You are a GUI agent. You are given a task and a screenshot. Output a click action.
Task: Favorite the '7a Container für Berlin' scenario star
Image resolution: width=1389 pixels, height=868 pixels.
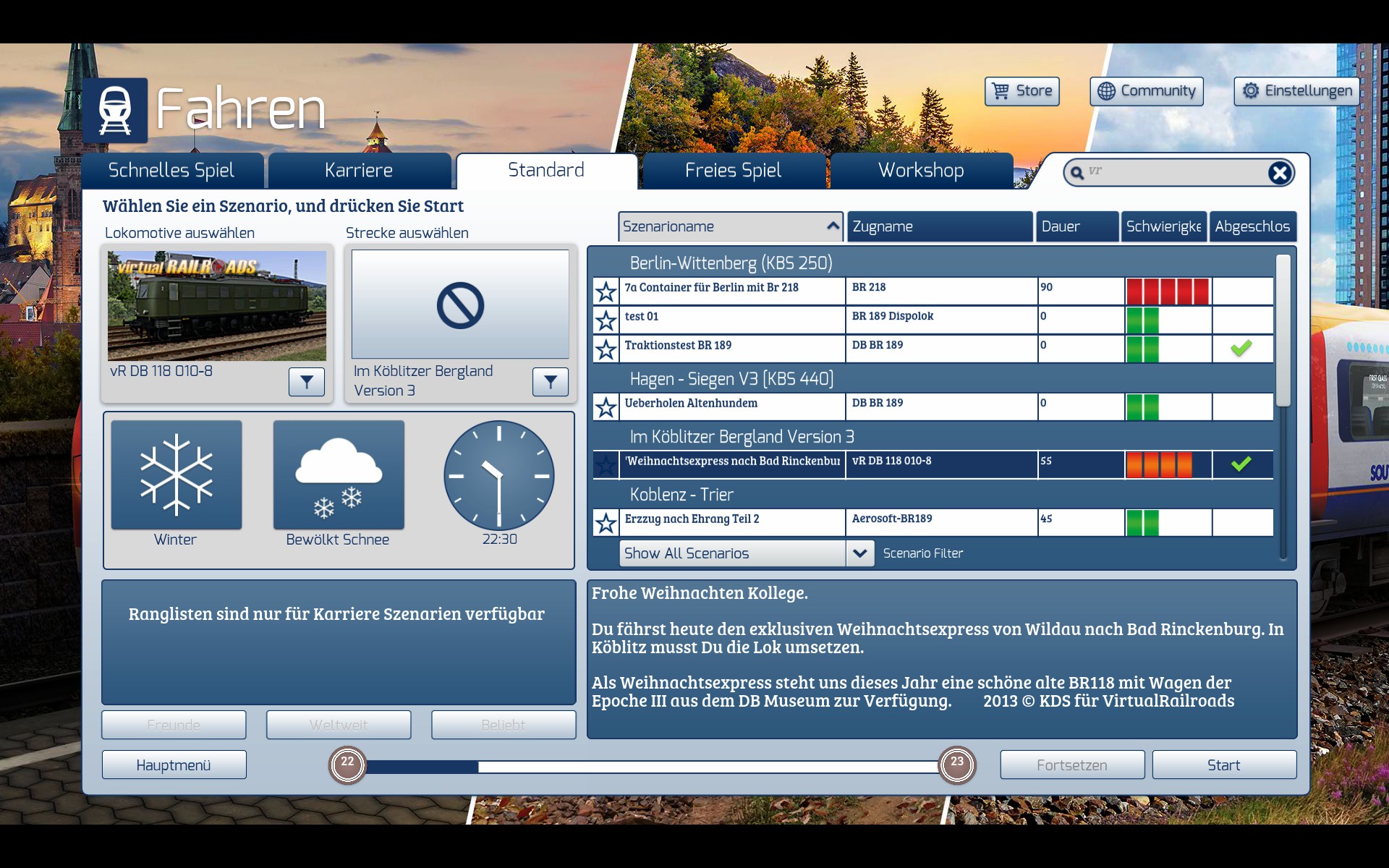click(606, 292)
